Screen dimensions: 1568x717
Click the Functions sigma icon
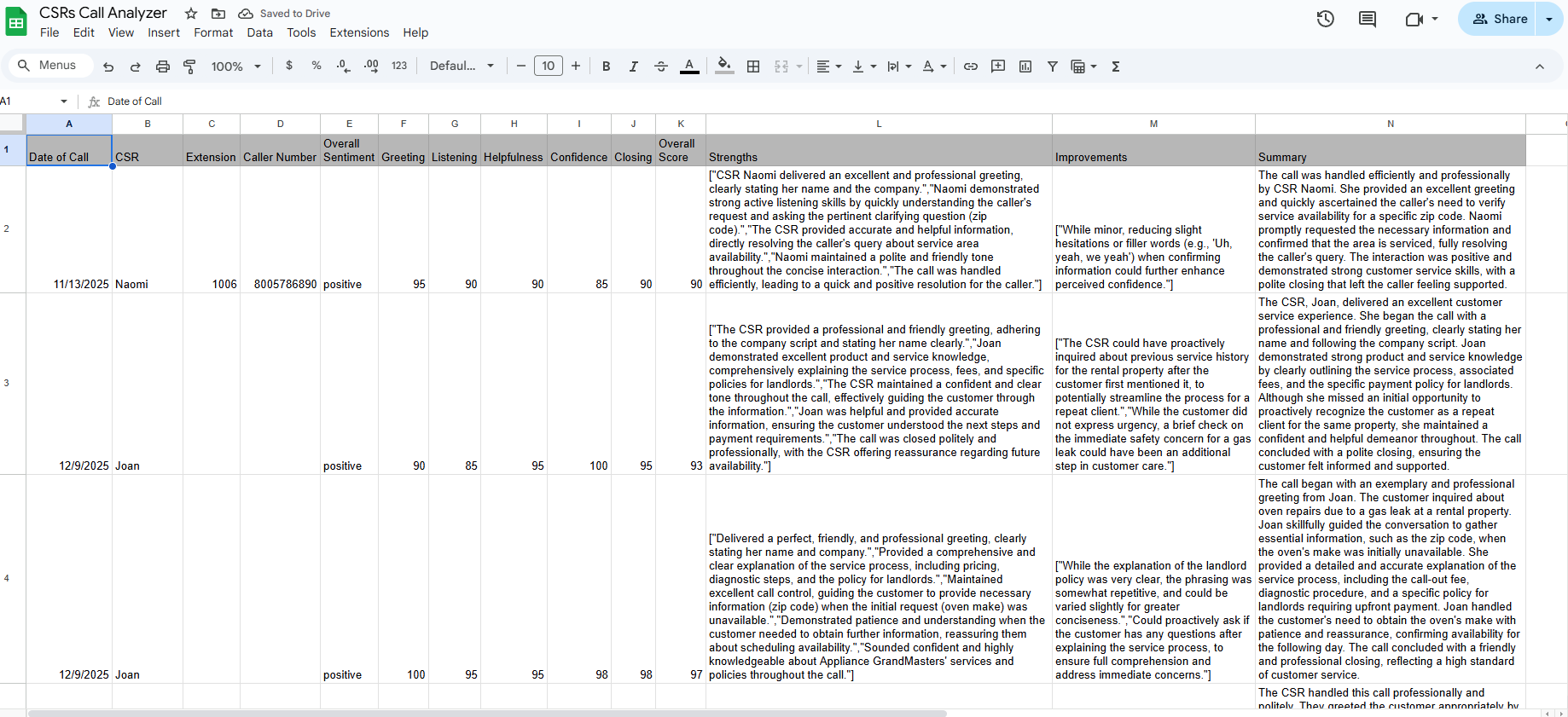coord(1115,66)
